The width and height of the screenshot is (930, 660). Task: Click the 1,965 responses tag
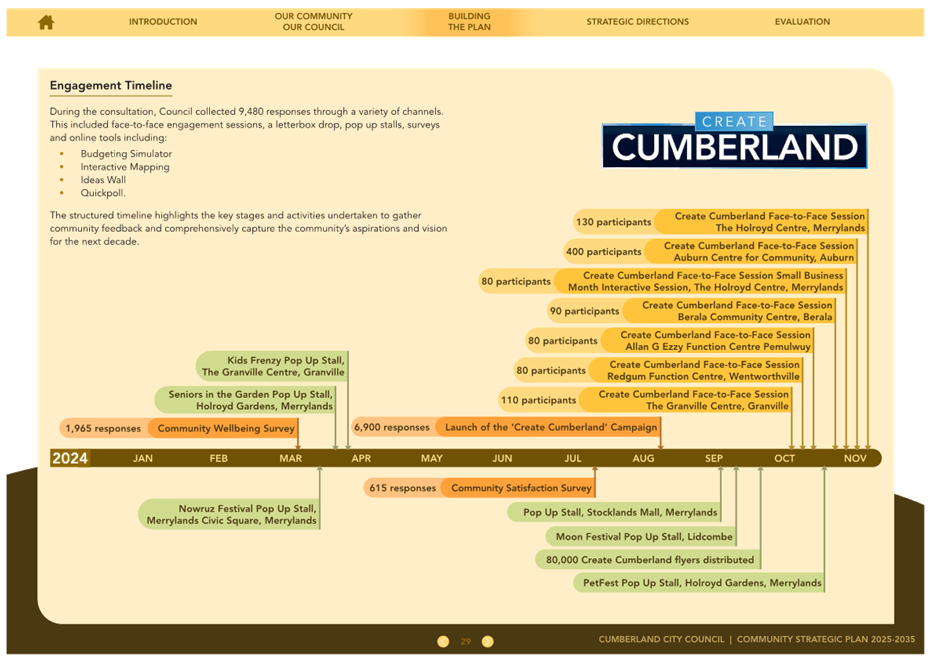click(x=103, y=428)
